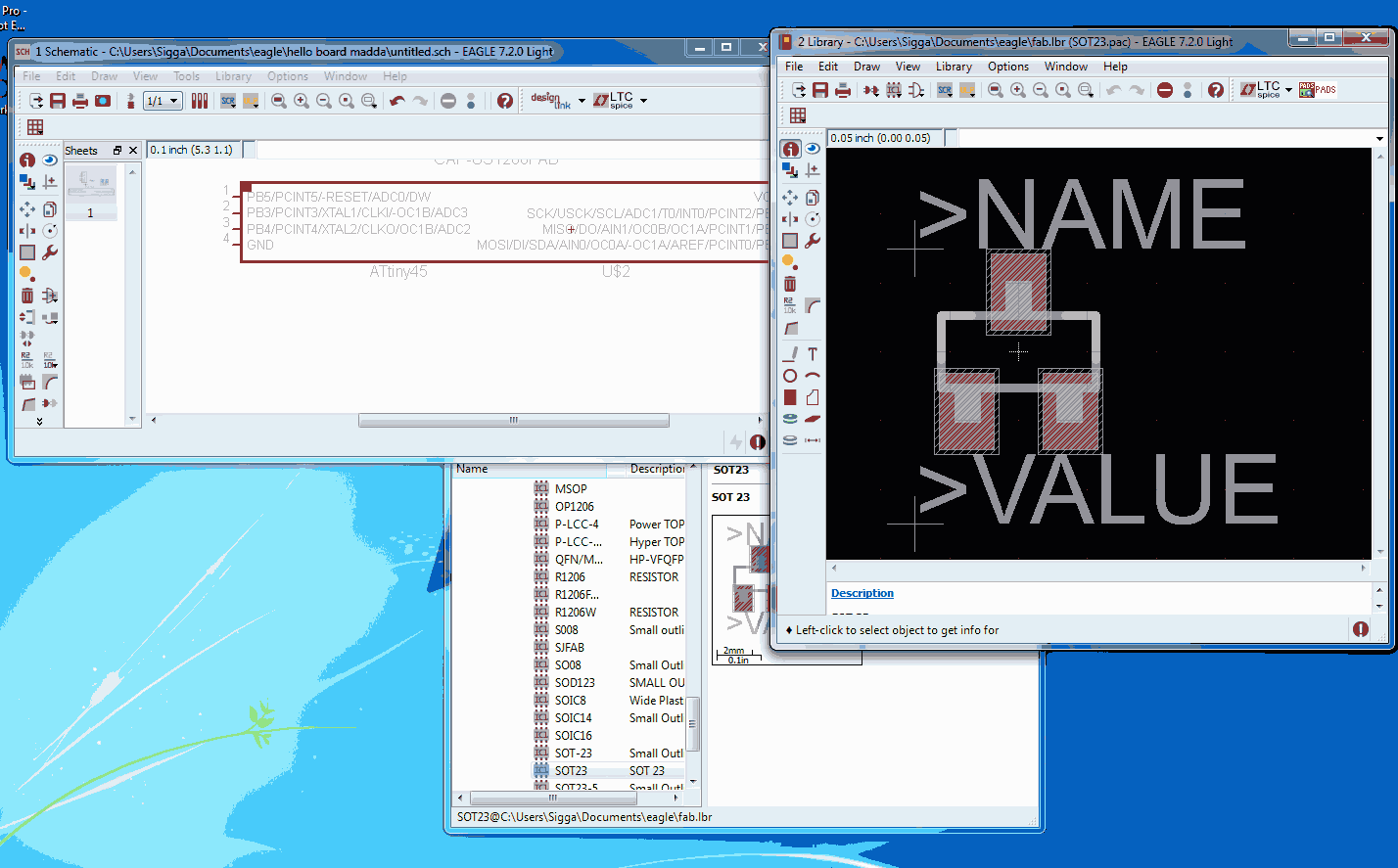Image resolution: width=1398 pixels, height=868 pixels.
Task: Select the Arc tool in the Library palette
Action: tap(813, 376)
